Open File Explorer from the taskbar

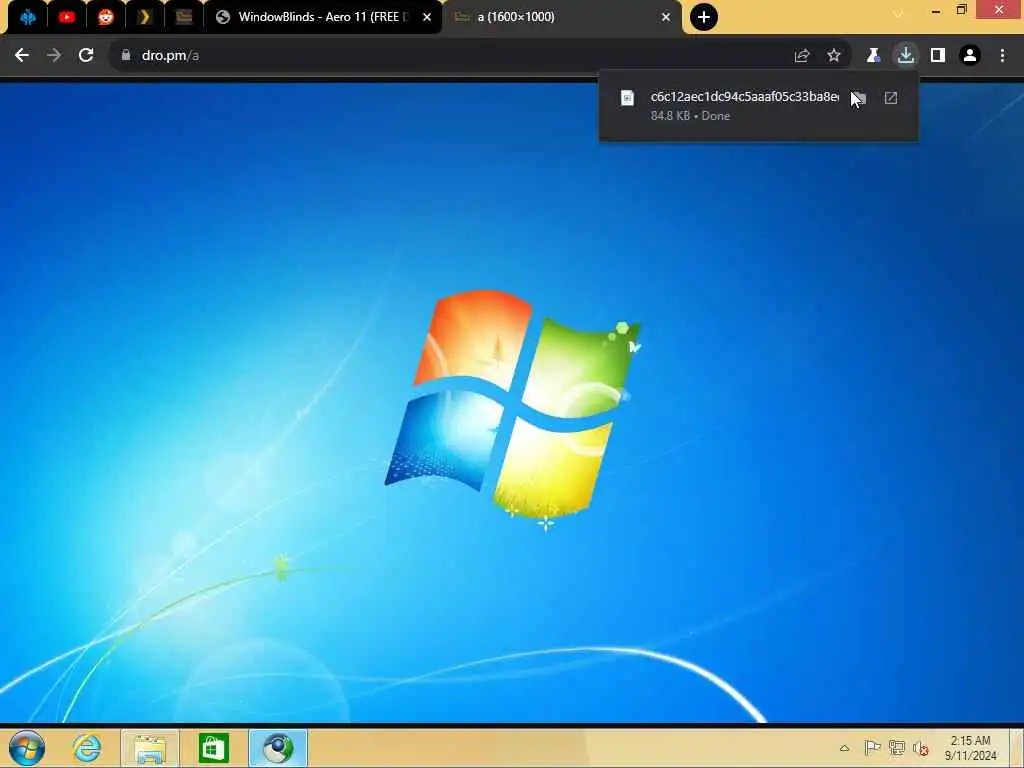click(150, 748)
